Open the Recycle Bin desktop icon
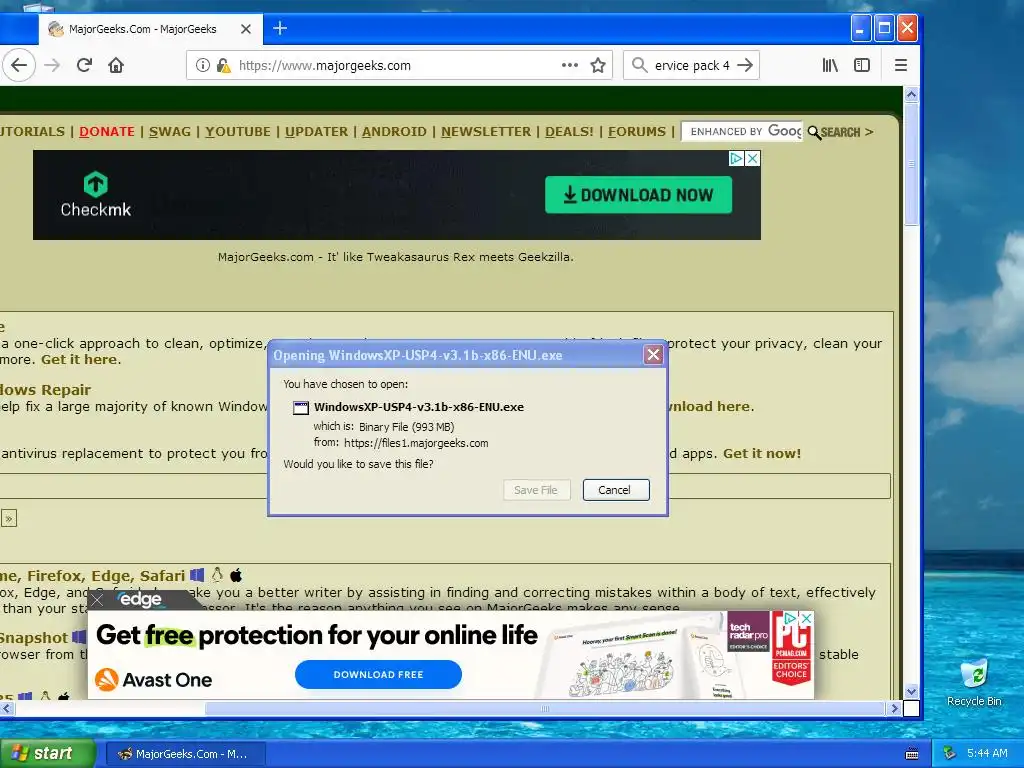 (x=974, y=682)
